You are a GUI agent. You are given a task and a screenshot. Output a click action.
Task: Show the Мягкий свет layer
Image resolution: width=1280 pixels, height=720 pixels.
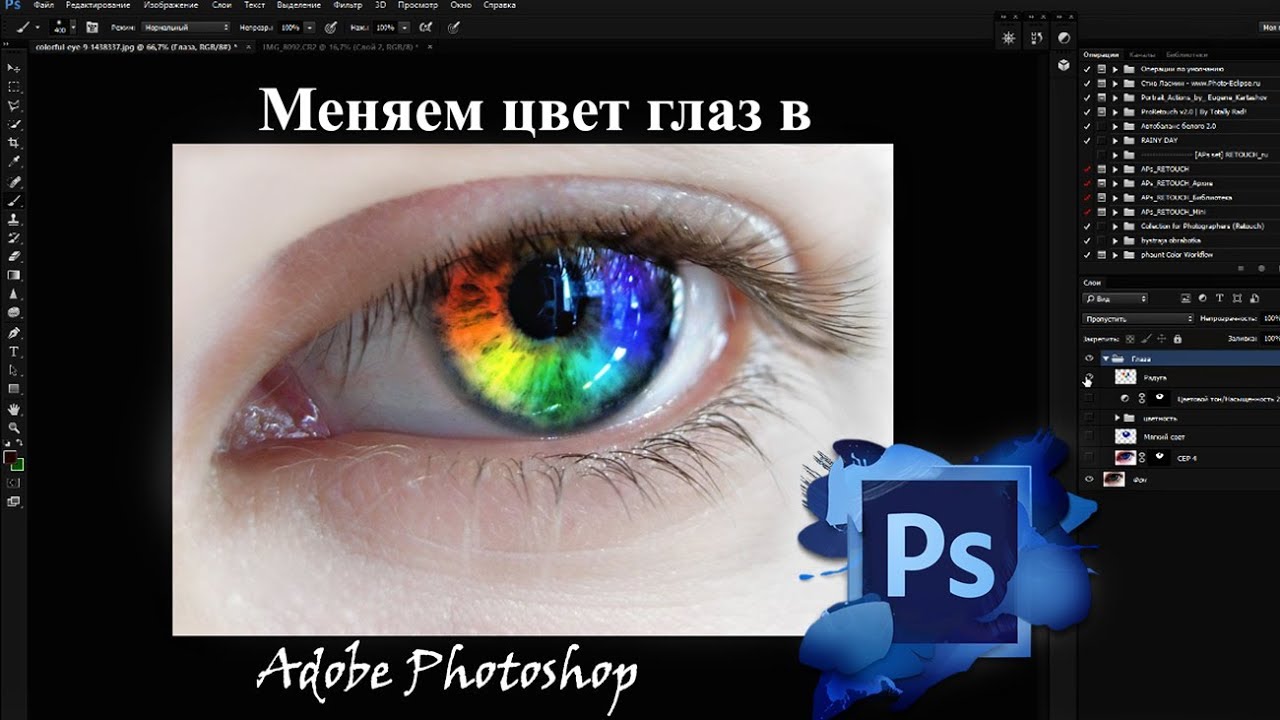pyautogui.click(x=1089, y=437)
